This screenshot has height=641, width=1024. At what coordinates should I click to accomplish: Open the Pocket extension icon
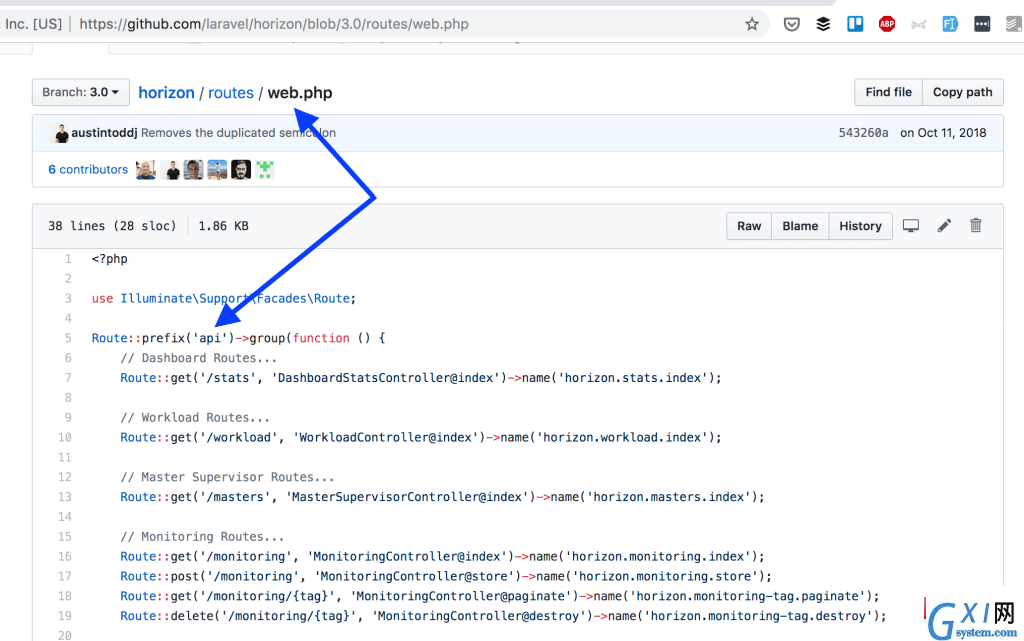[x=792, y=24]
